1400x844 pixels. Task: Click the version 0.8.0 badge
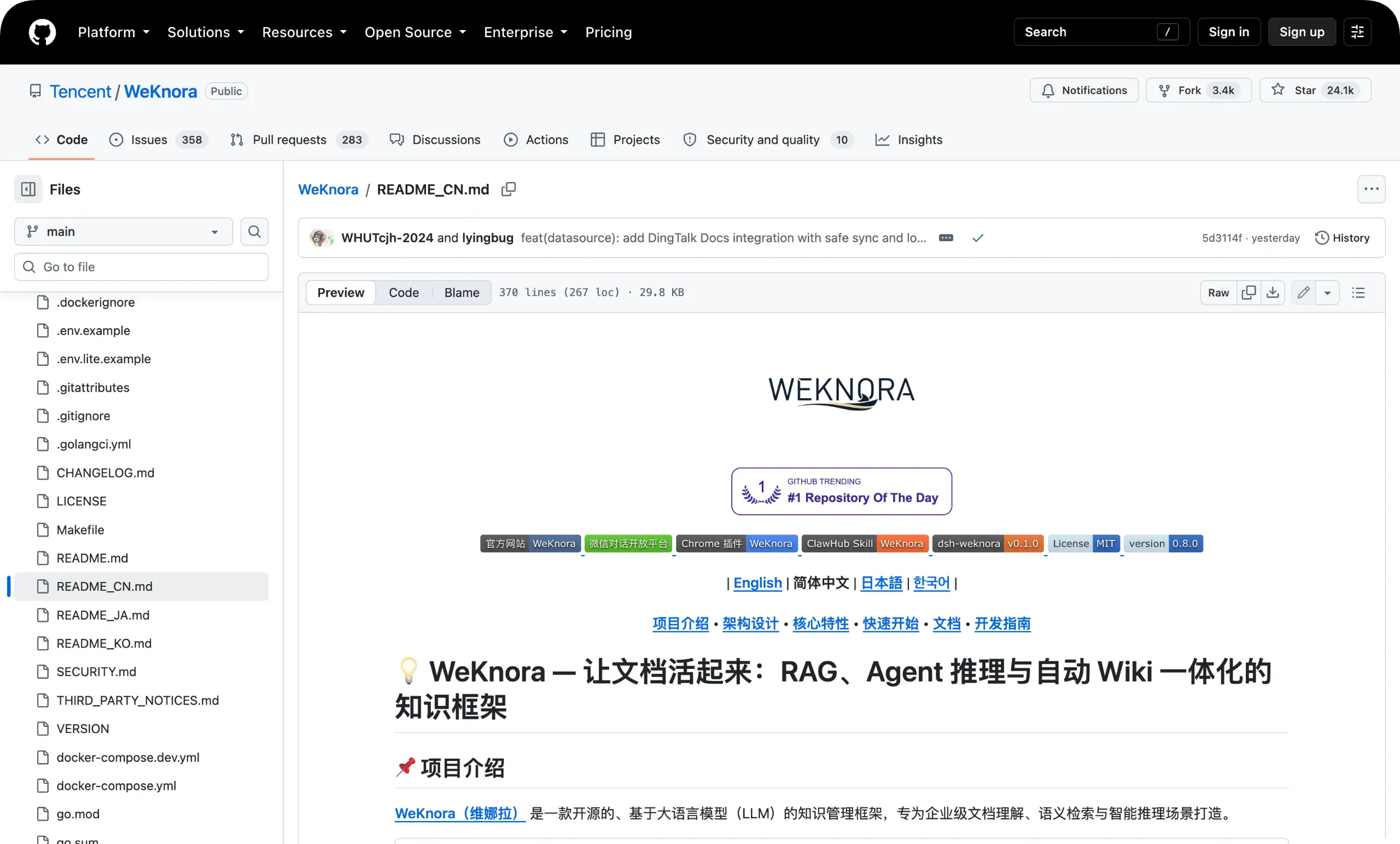coord(1163,543)
